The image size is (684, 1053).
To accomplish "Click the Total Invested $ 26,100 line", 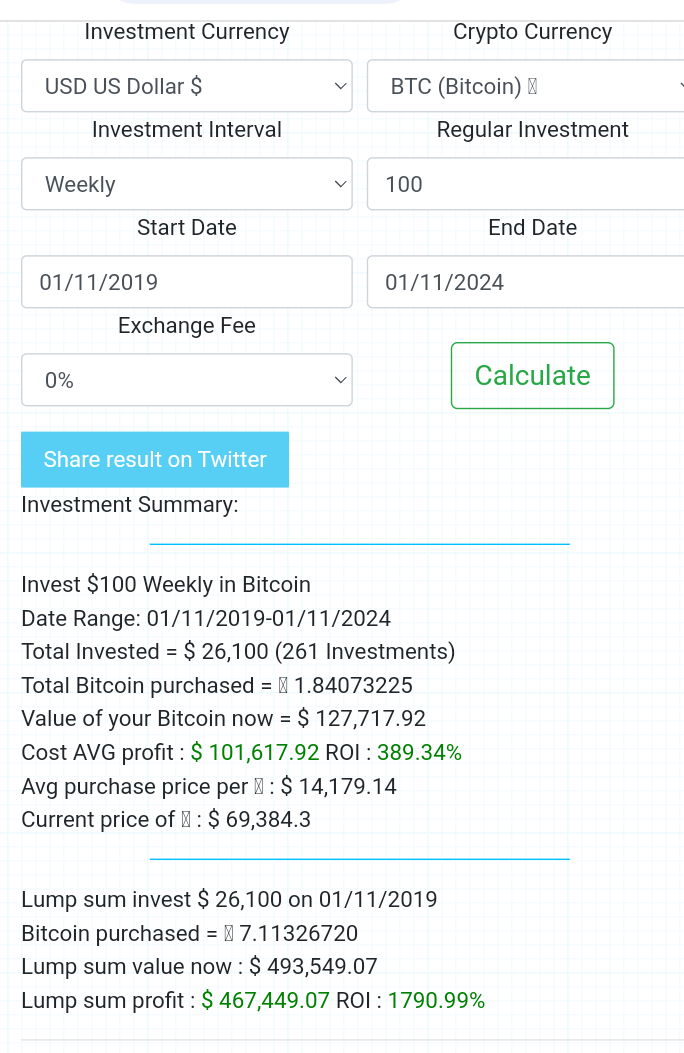I will coord(238,651).
